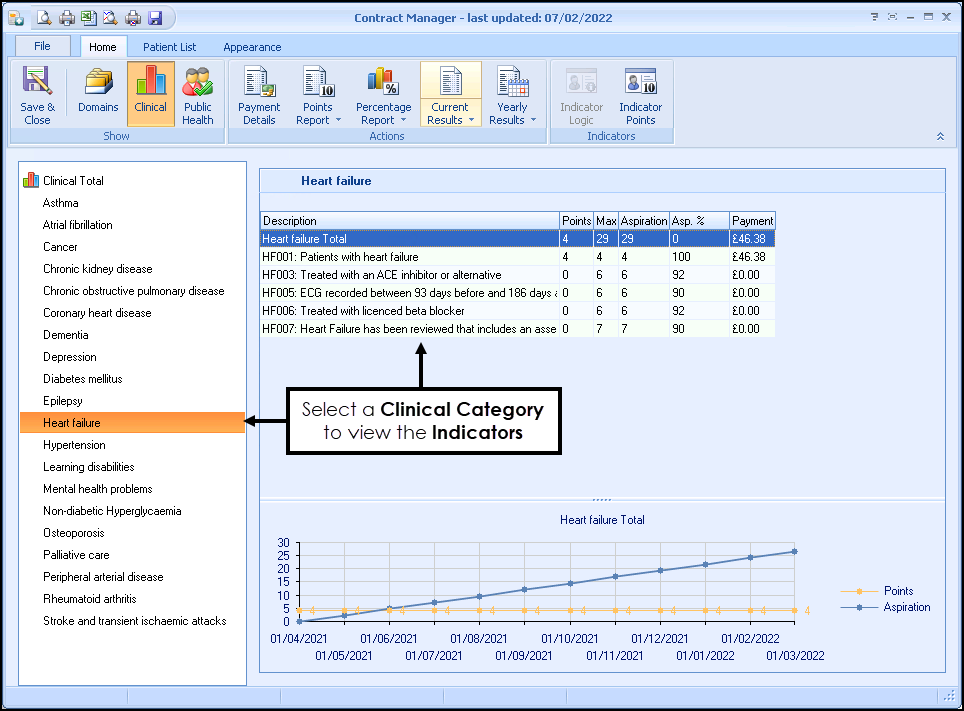964x711 pixels.
Task: Switch to the Patient List tab
Action: [169, 47]
